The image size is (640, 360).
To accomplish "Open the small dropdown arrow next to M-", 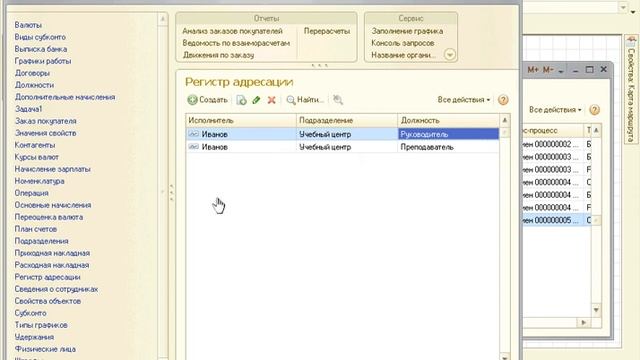I will pyautogui.click(x=561, y=71).
